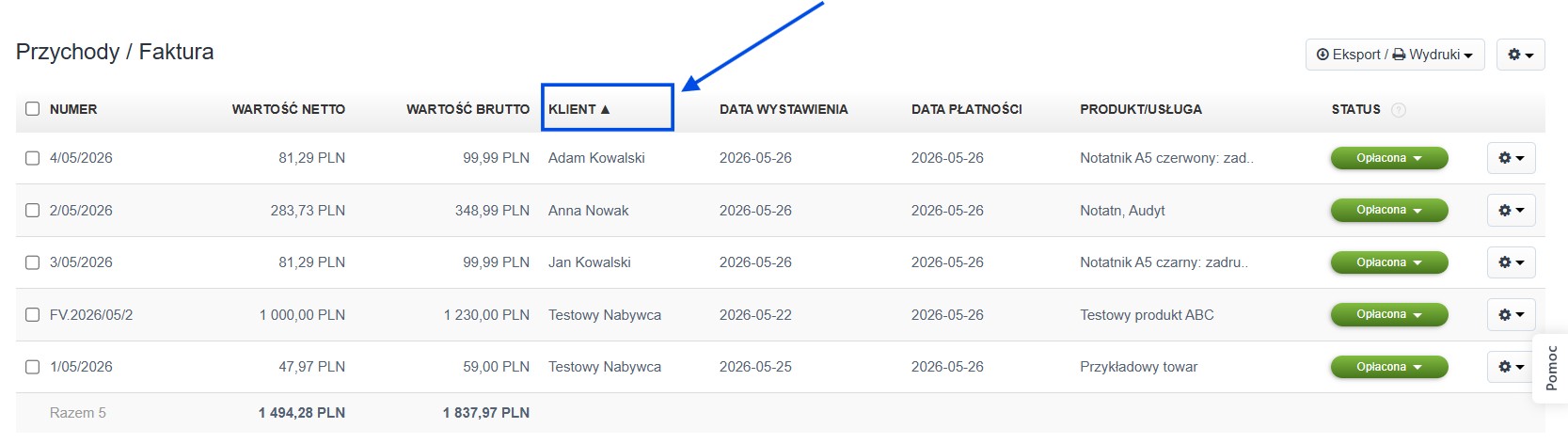1568x444 pixels.
Task: Click the issue date 2026-05-22
Action: (x=755, y=315)
